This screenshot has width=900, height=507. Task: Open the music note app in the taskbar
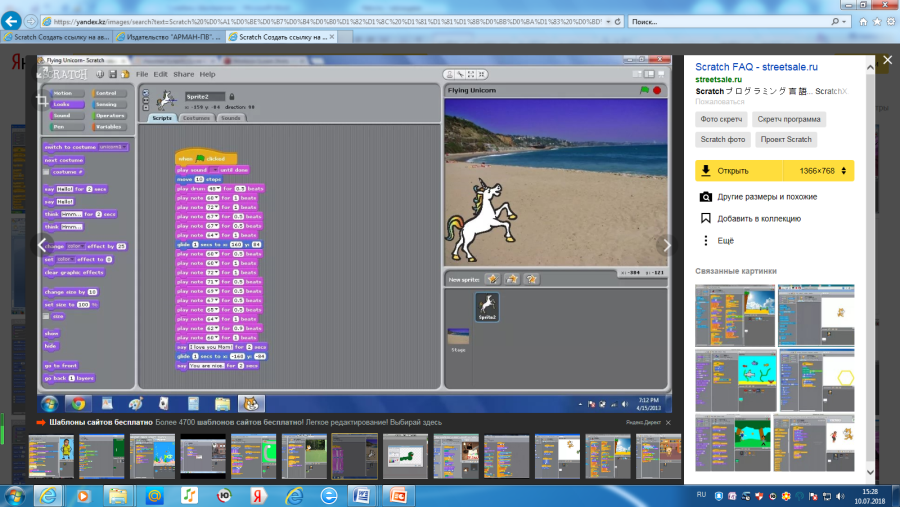tap(189, 496)
